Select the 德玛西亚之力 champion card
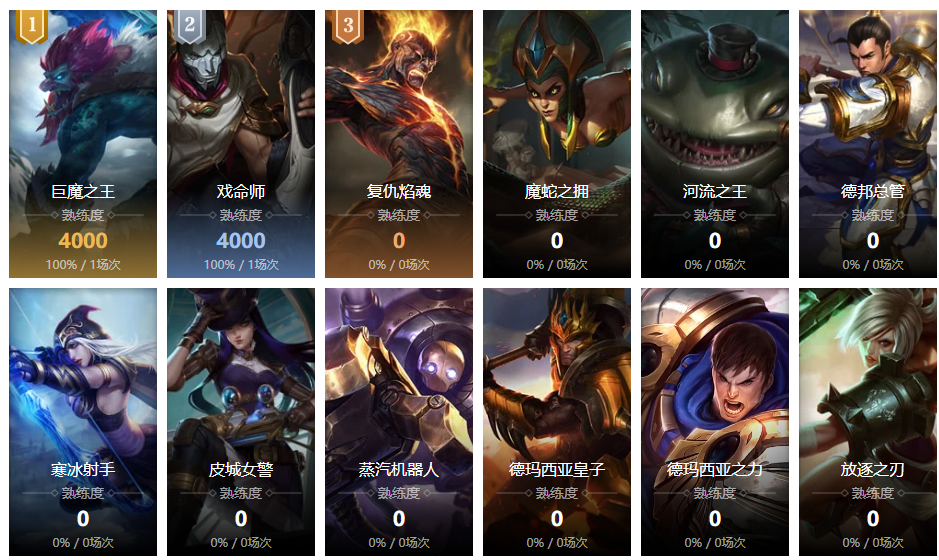The height and width of the screenshot is (560, 939). [715, 422]
